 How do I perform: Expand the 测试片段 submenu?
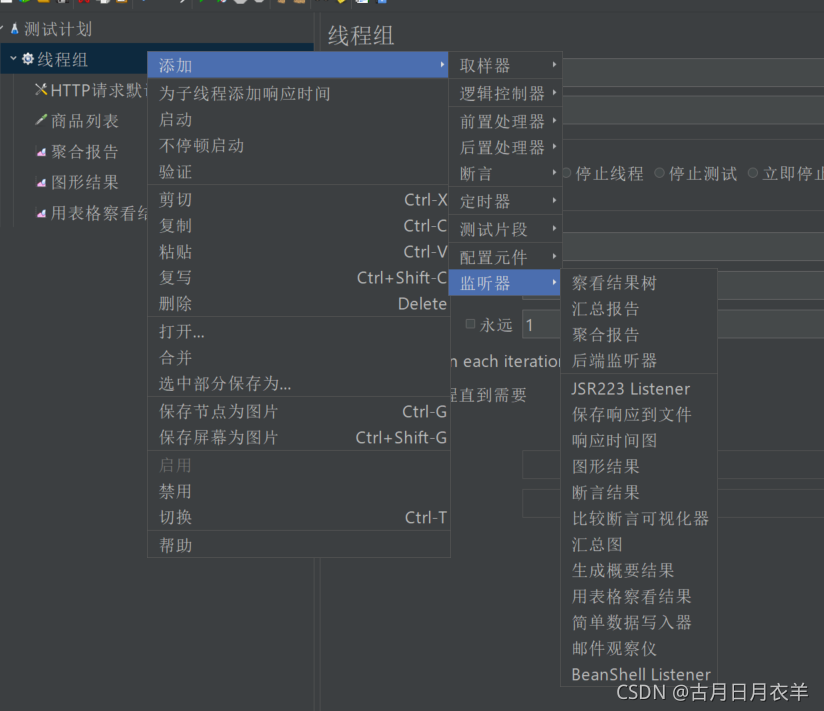click(x=506, y=229)
